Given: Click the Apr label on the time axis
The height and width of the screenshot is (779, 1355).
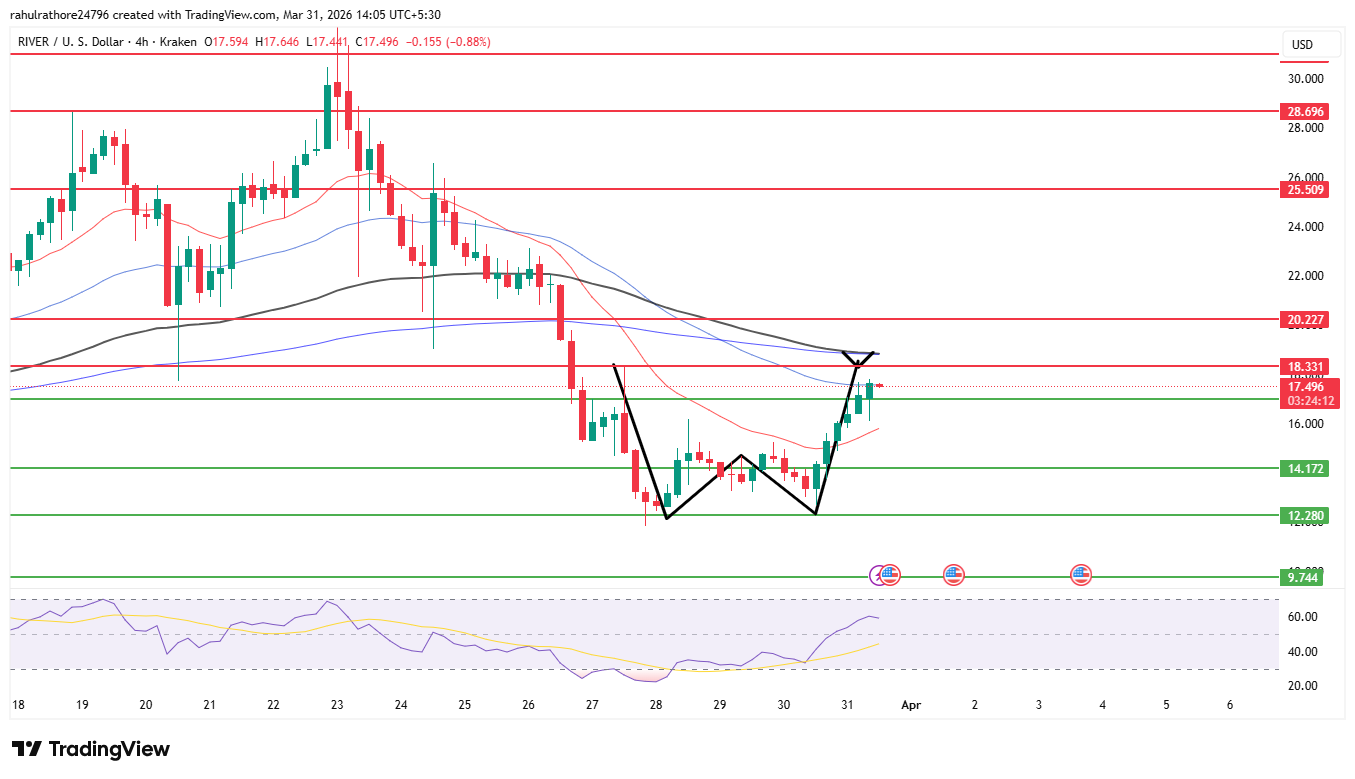Looking at the screenshot, I should click(x=910, y=705).
